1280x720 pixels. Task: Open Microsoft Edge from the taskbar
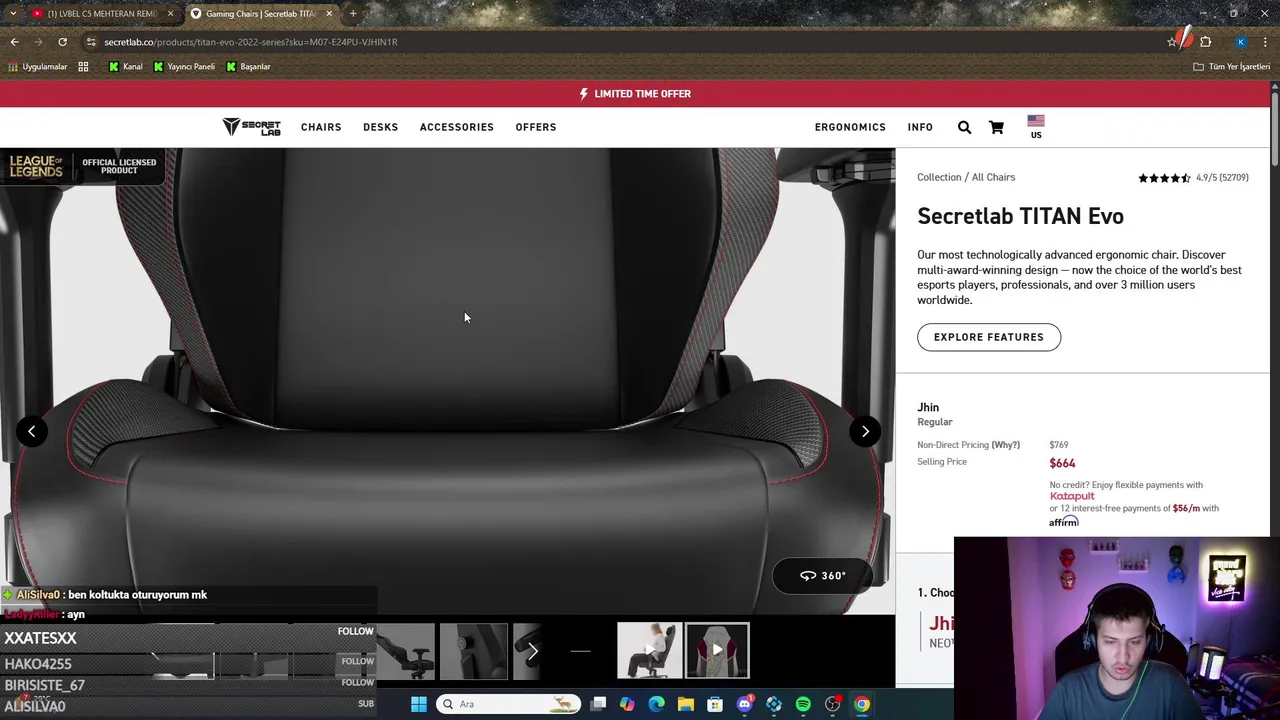click(656, 704)
